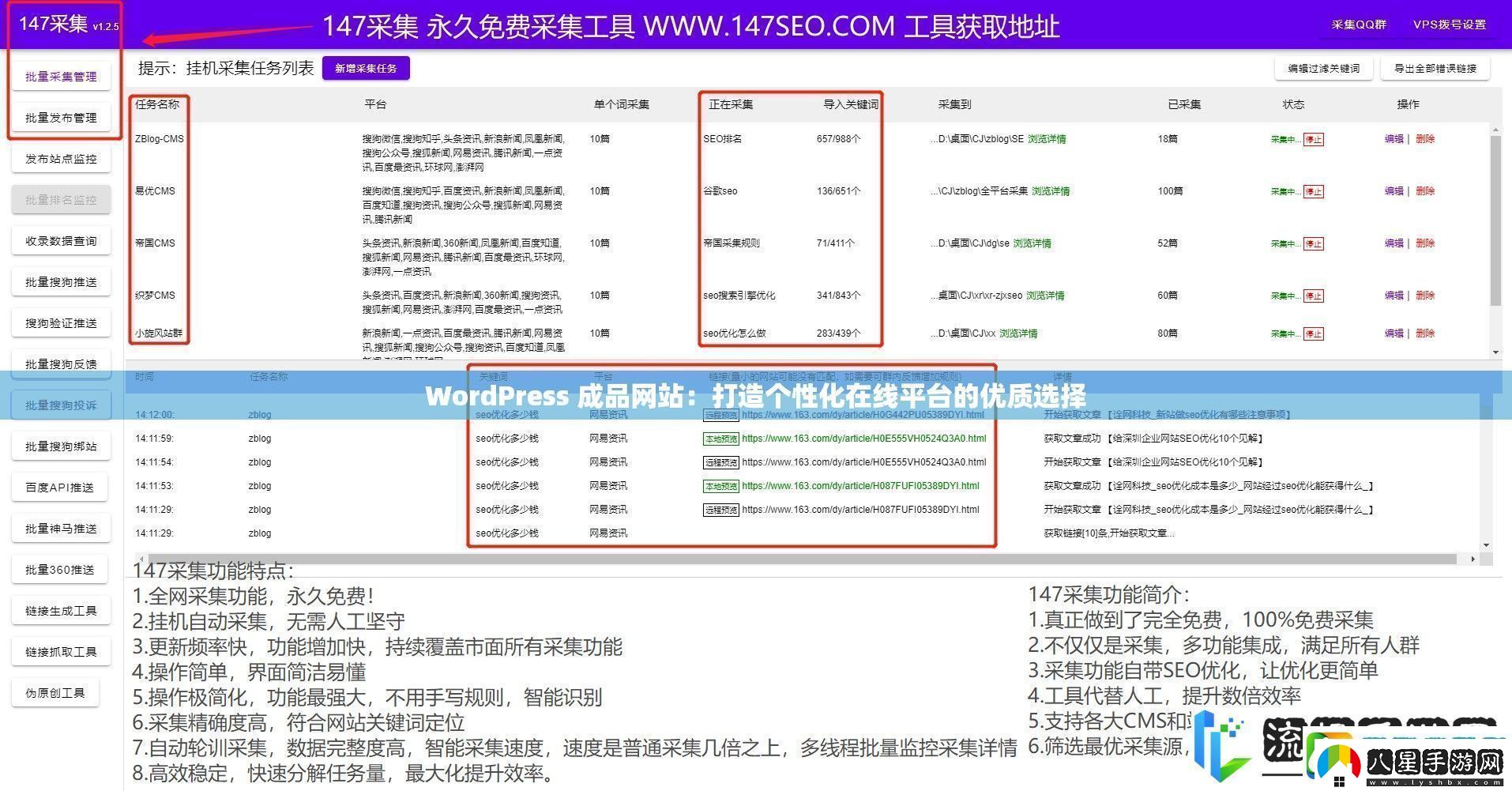Click the 正在采集 column header
Viewport: 1512px width, 791px height.
[731, 104]
